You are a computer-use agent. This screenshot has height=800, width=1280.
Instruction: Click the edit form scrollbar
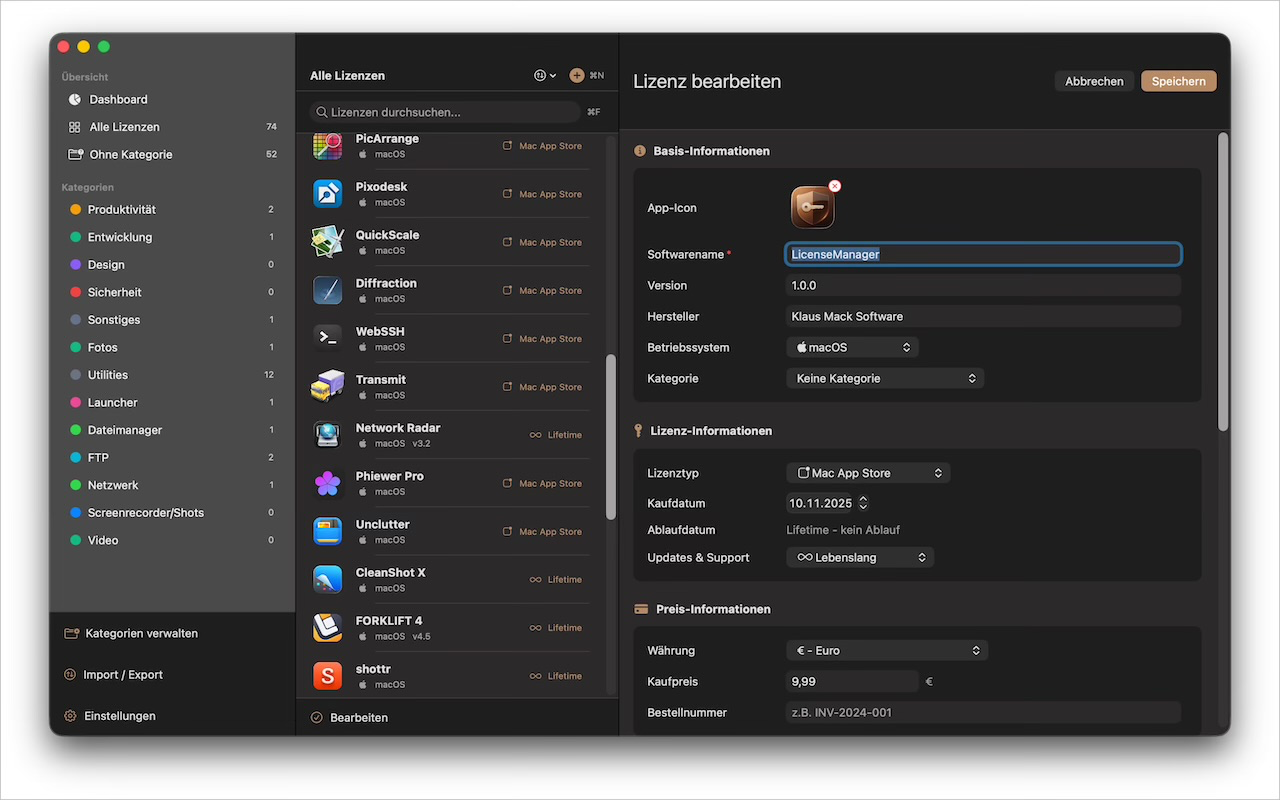click(1223, 282)
